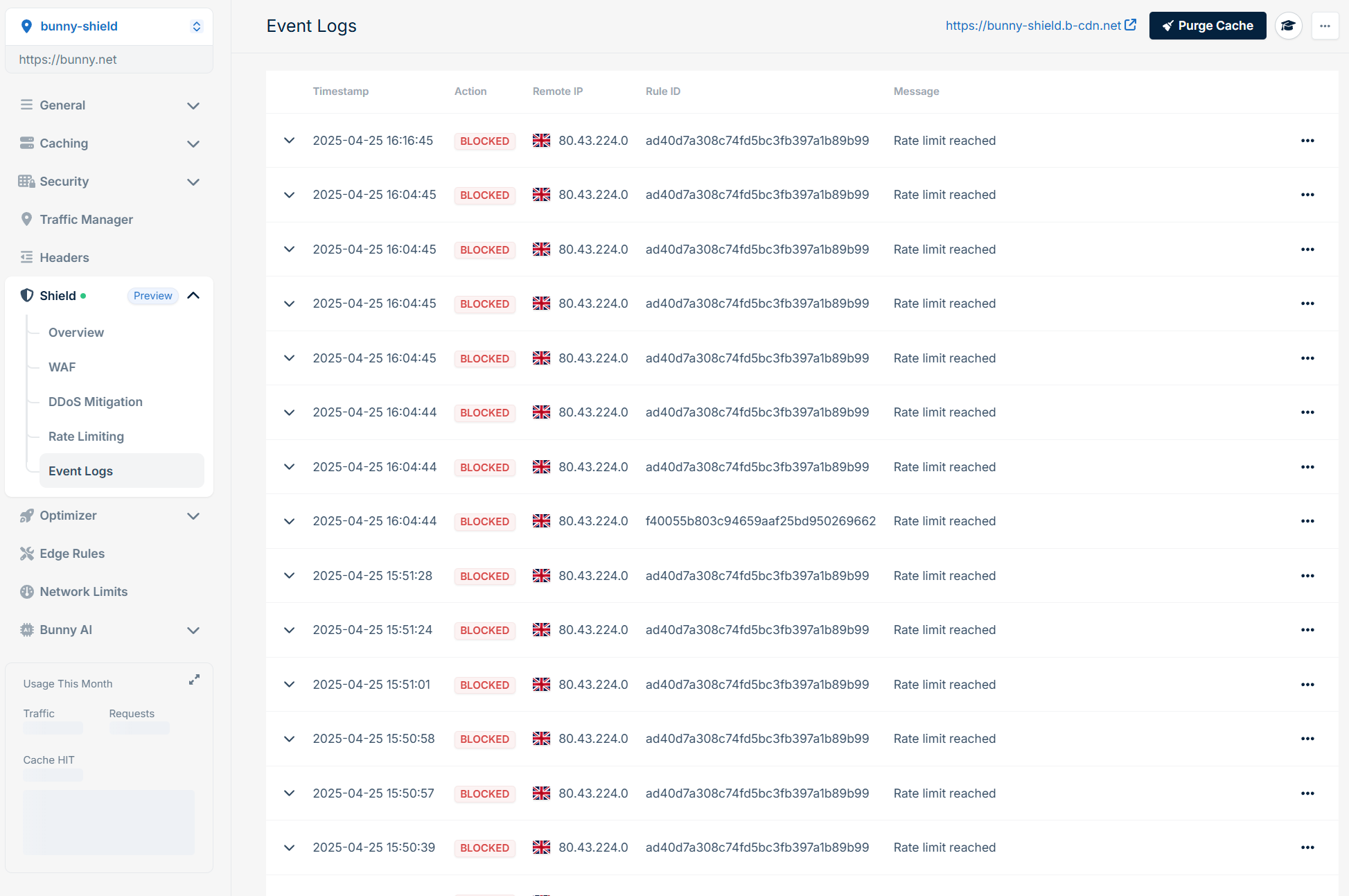This screenshot has height=896, width=1349.
Task: Expand the 15:51:01 log row details
Action: (x=290, y=685)
